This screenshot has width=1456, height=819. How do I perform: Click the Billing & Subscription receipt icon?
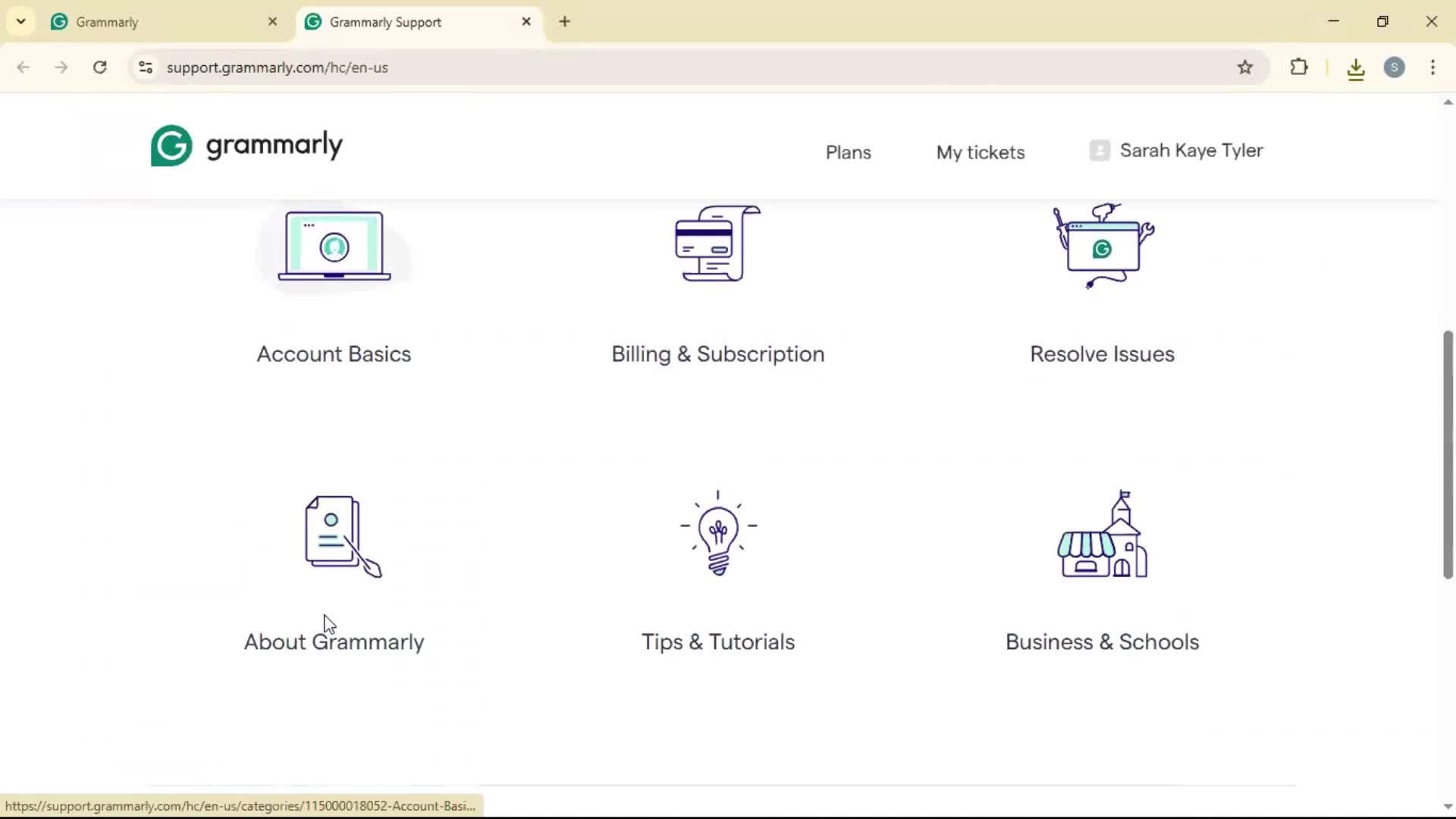tap(717, 243)
